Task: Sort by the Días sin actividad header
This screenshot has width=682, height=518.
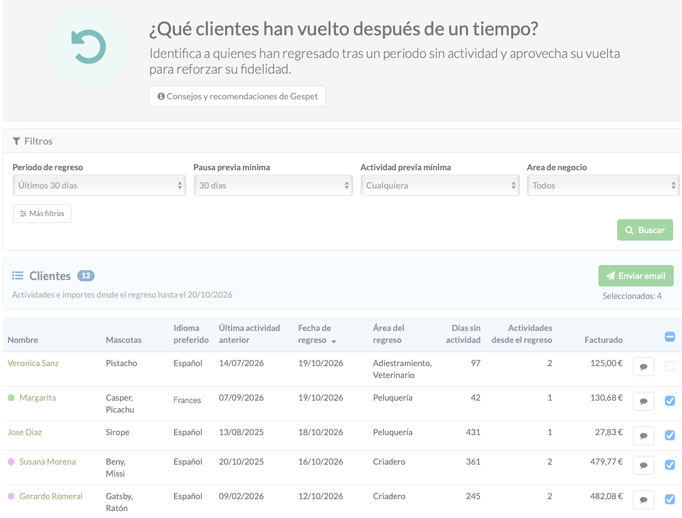Action: pos(463,334)
